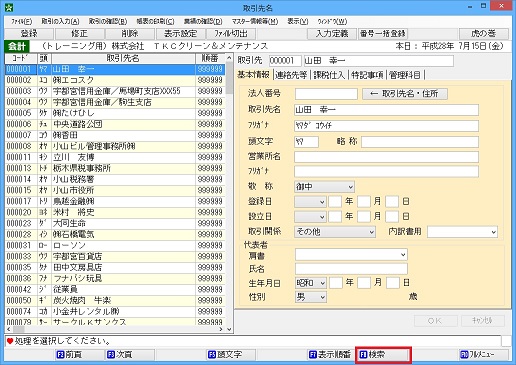Click the 営業所名 input field
Image resolution: width=516 pixels, height=365 pixels.
pos(386,157)
